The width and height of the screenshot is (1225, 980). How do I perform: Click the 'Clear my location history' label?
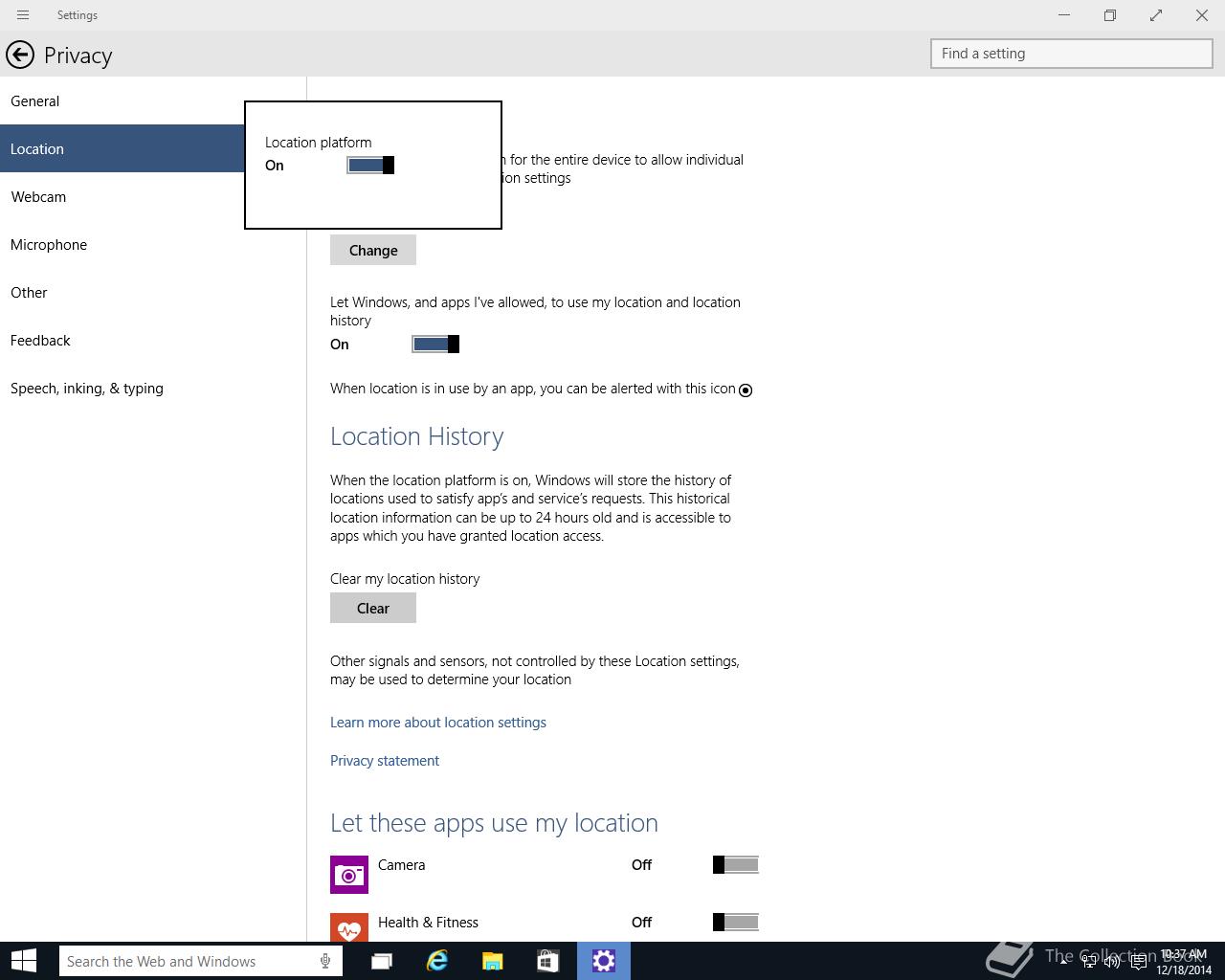tap(405, 579)
